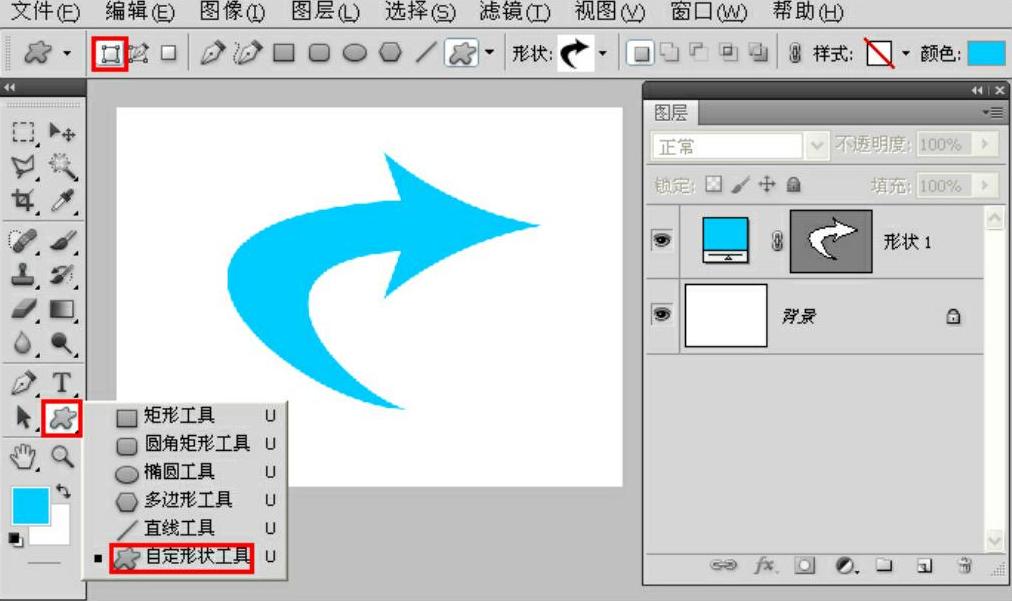The image size is (1012, 601).
Task: Select the Healing Brush tool
Action: point(23,240)
